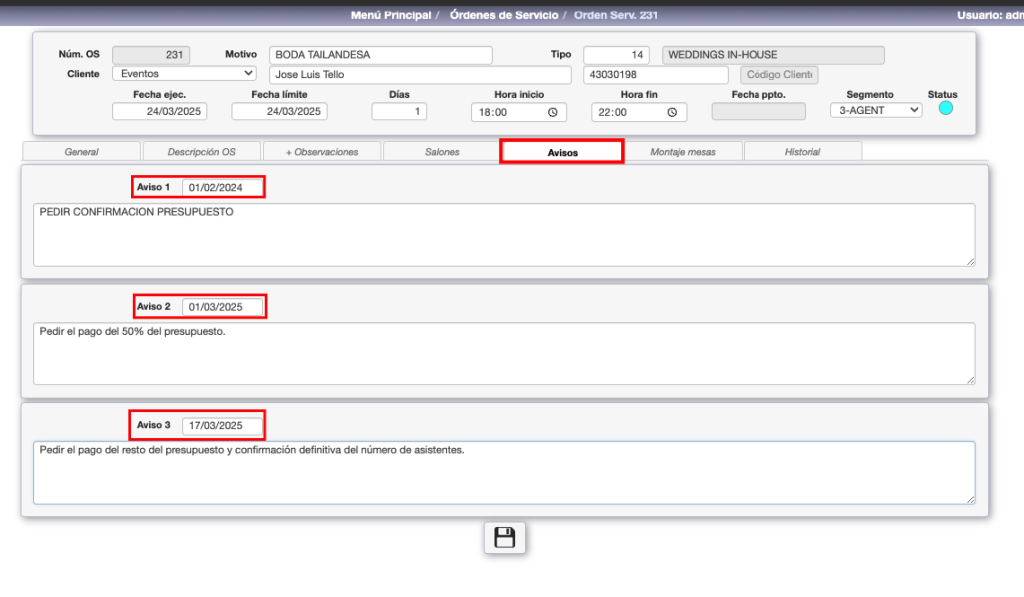Click the save floppy disk icon
The image size is (1024, 597).
pyautogui.click(x=505, y=538)
